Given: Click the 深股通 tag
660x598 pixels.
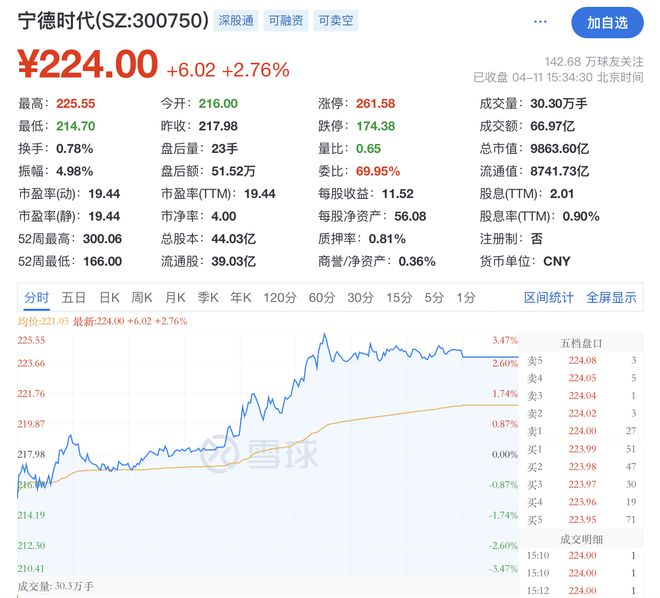Looking at the screenshot, I should (236, 21).
